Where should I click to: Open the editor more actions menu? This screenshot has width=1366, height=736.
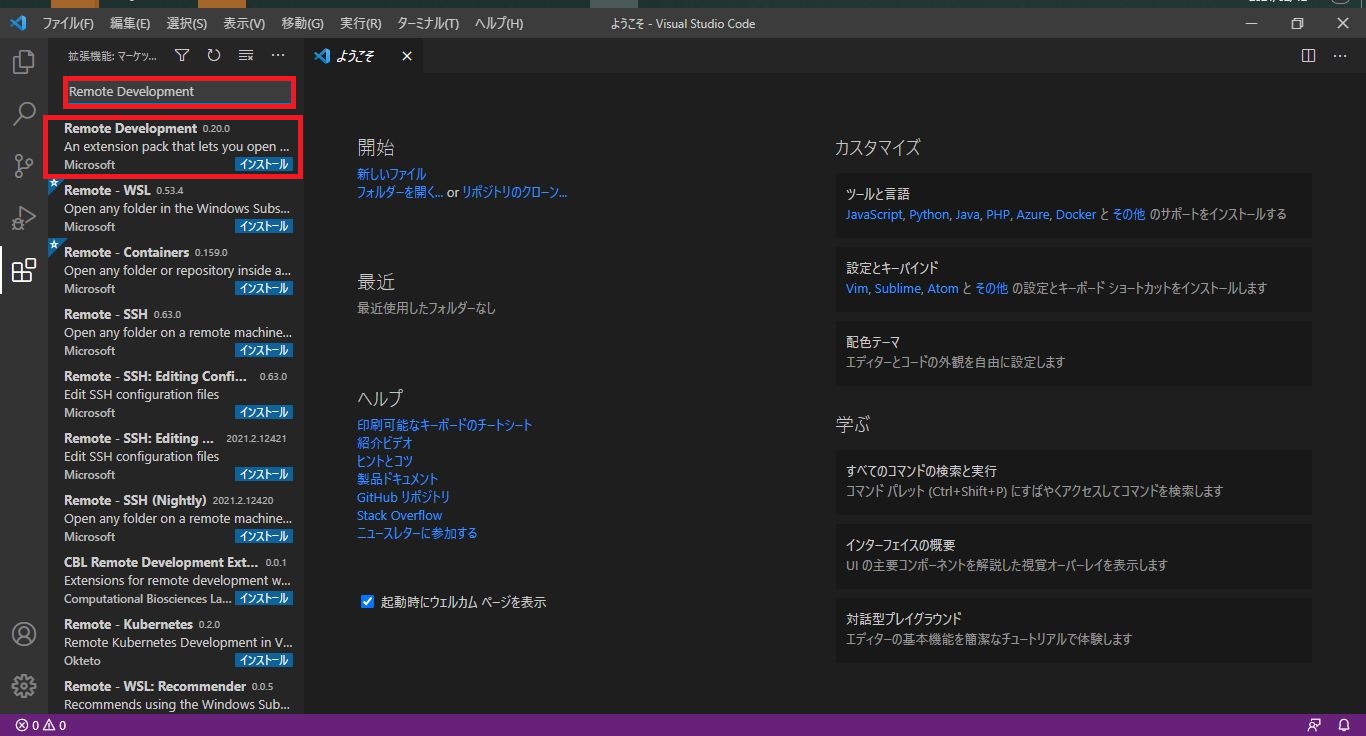1340,56
